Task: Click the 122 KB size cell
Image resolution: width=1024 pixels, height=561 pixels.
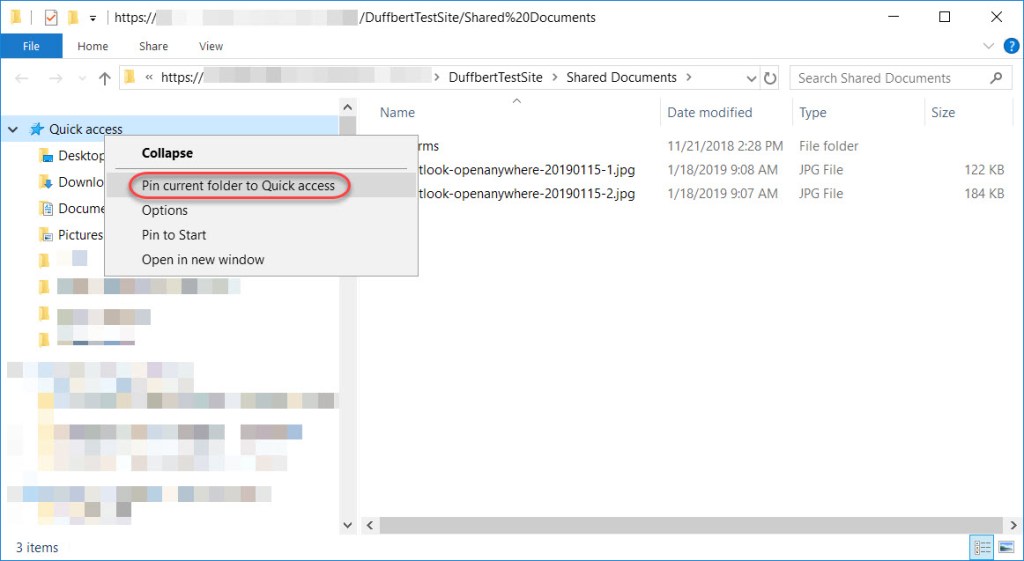Action: pyautogui.click(x=984, y=170)
